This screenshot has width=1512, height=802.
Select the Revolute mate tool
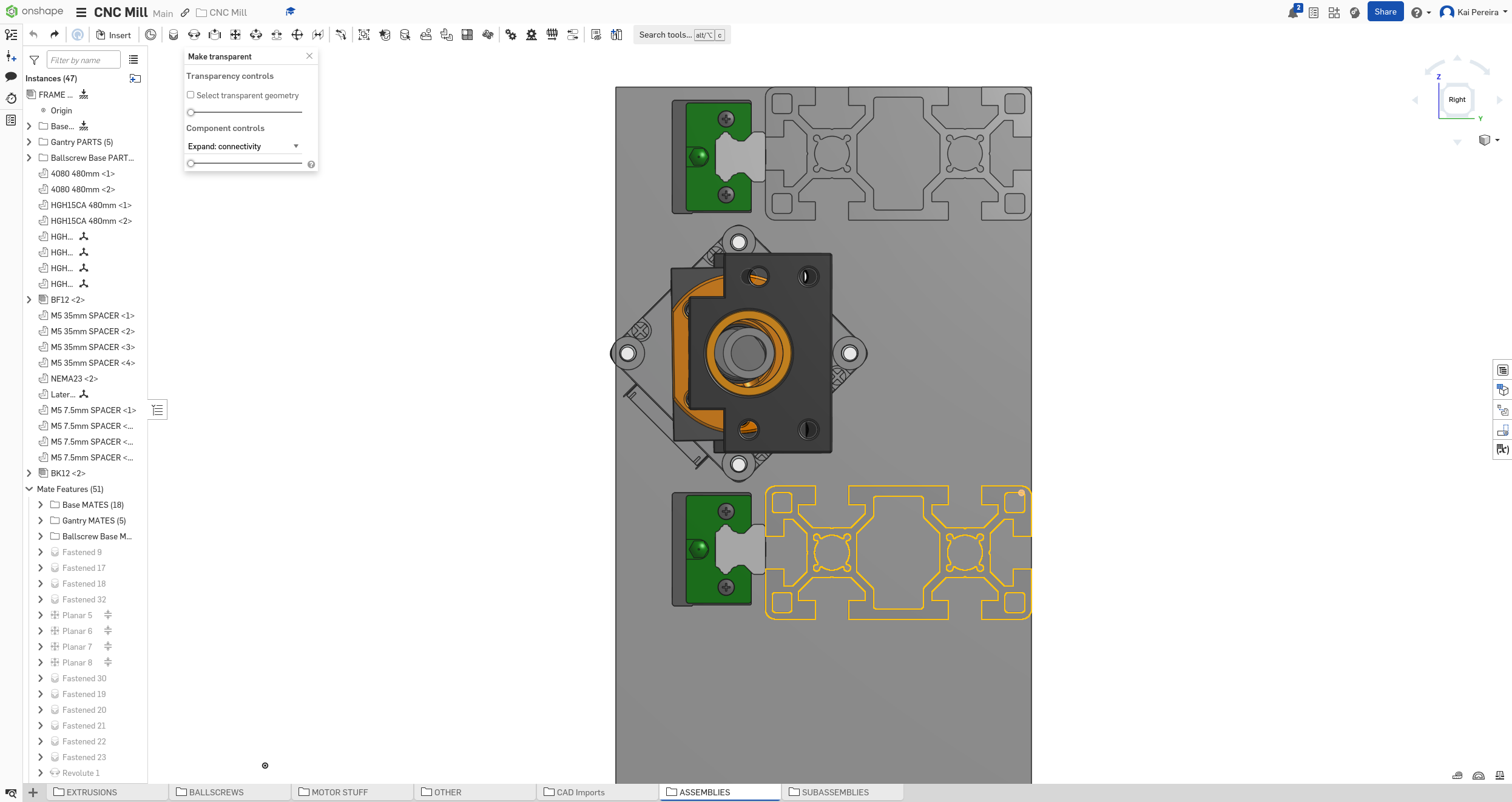pyautogui.click(x=194, y=35)
